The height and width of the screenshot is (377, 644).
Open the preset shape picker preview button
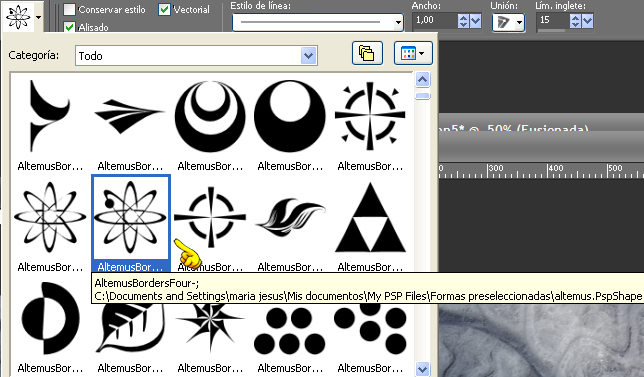pos(22,17)
